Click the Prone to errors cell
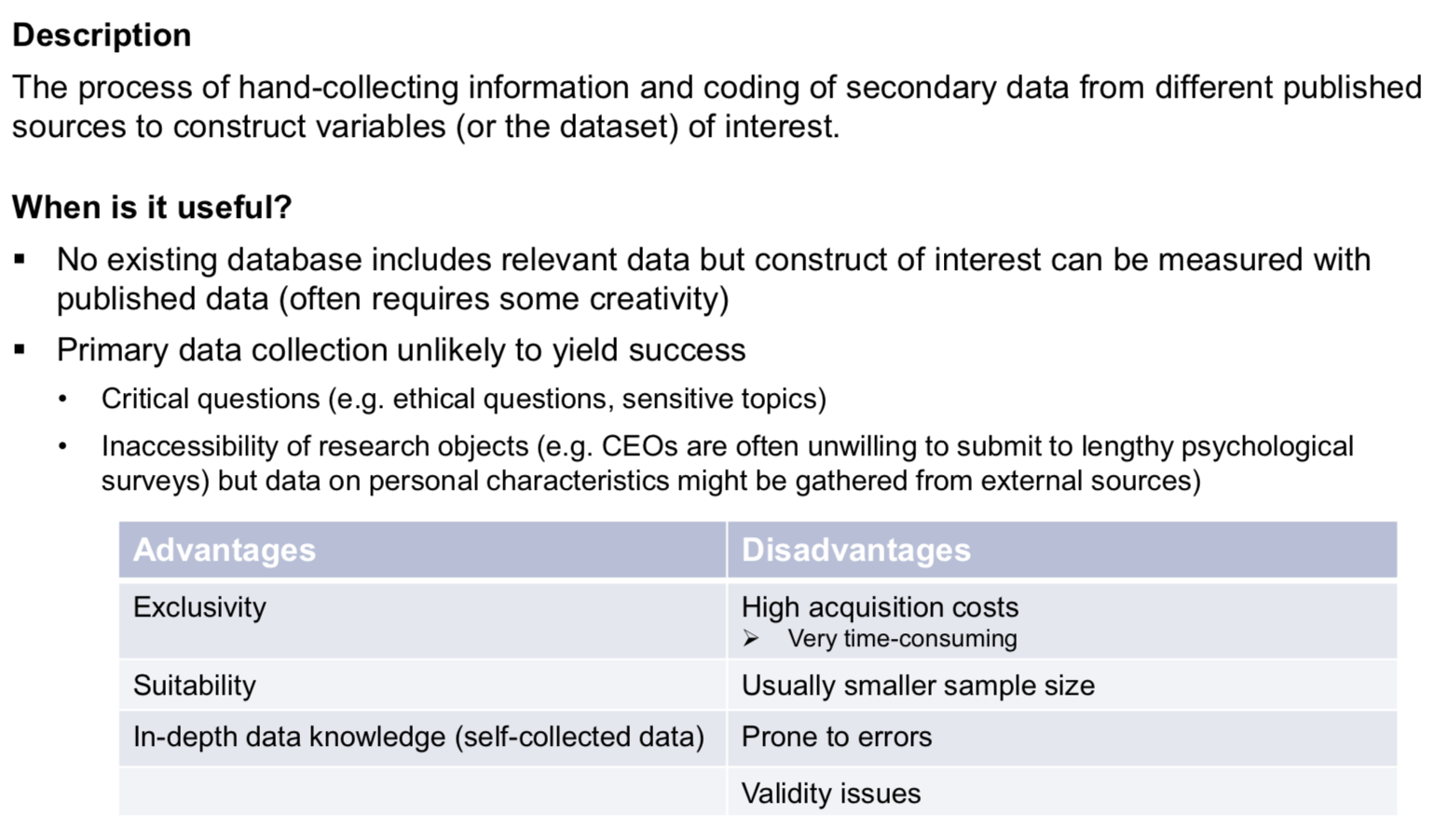This screenshot has width=1435, height=840. coord(836,737)
